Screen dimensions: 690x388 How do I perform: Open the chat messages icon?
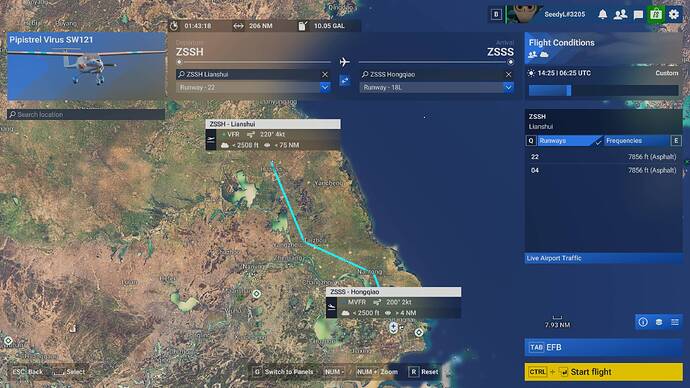[638, 15]
